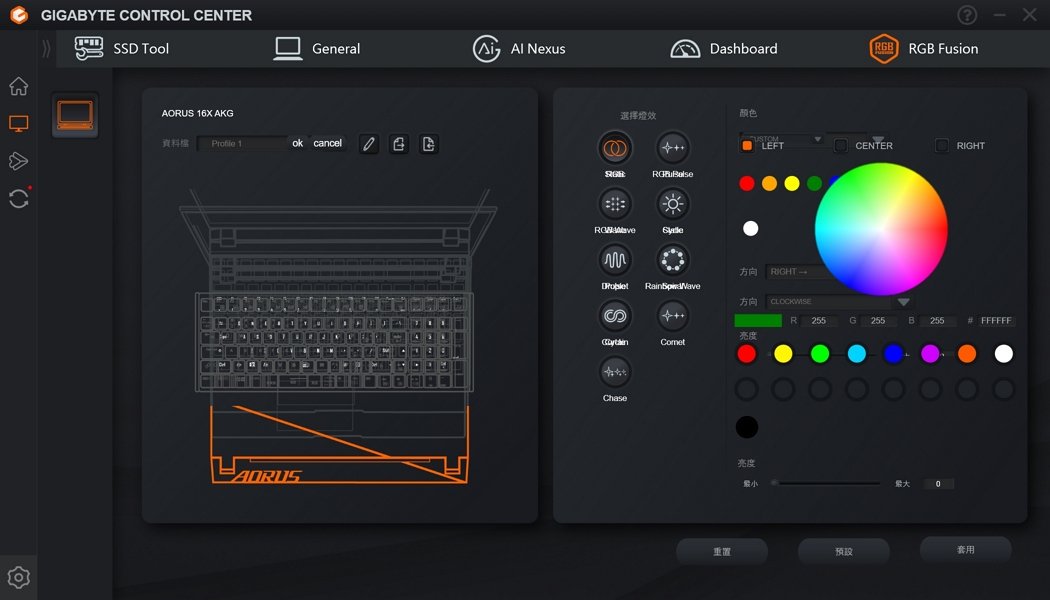
Task: Open the CLOCKWISE direction dropdown
Action: pyautogui.click(x=840, y=301)
